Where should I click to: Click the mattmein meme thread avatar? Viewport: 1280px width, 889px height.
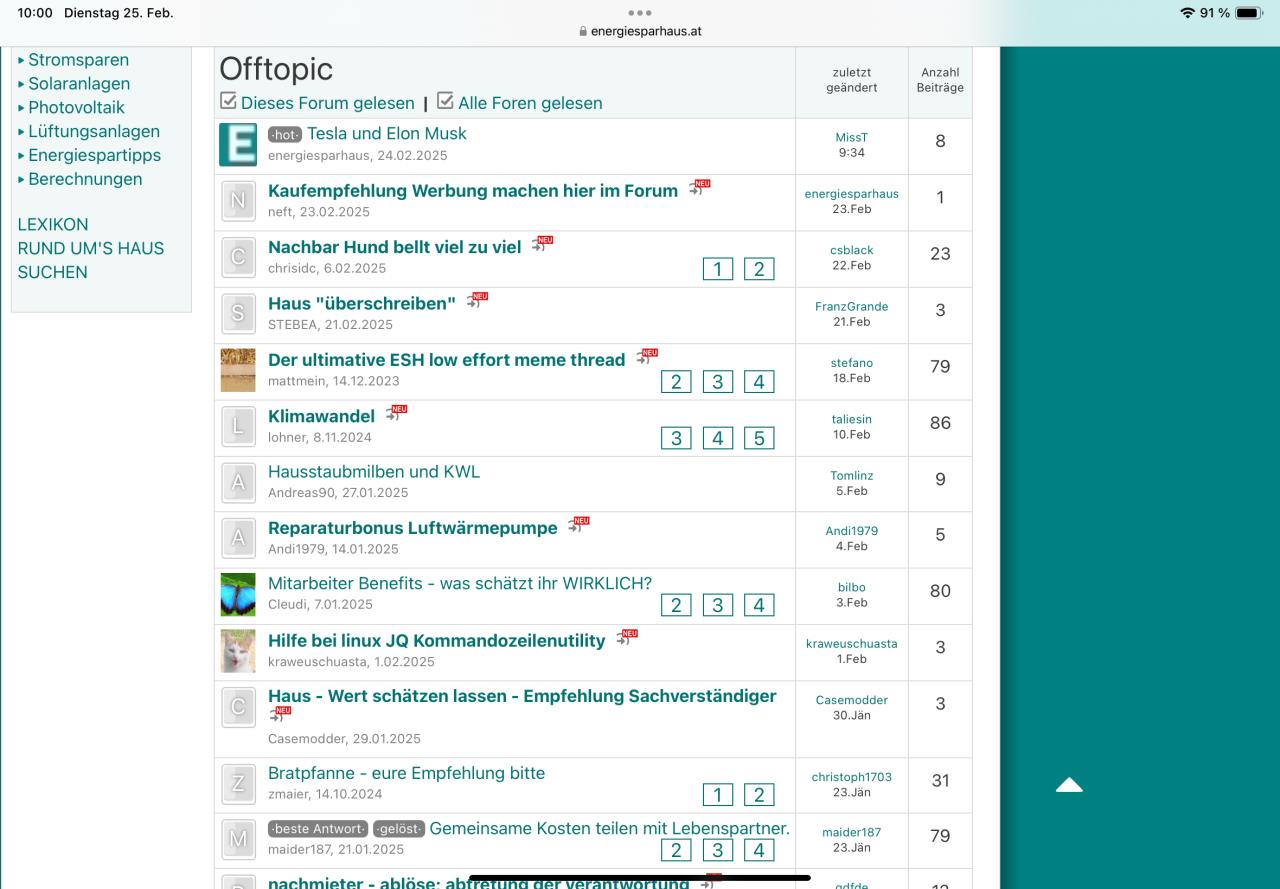pos(238,370)
